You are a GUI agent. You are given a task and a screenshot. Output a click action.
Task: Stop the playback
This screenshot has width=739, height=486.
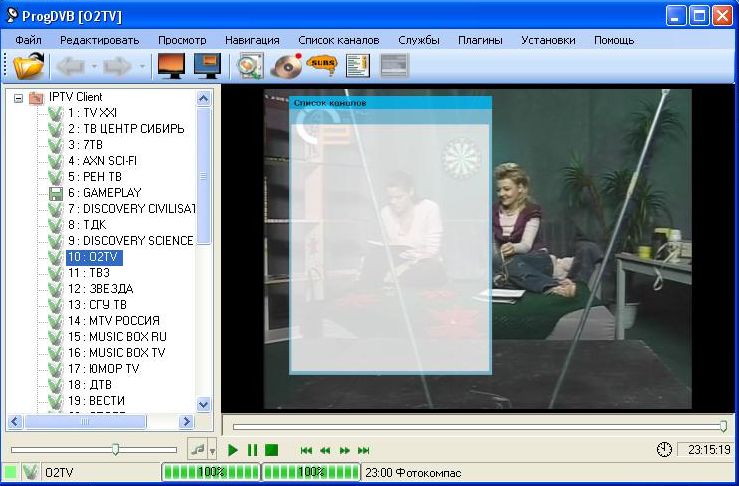click(x=271, y=450)
